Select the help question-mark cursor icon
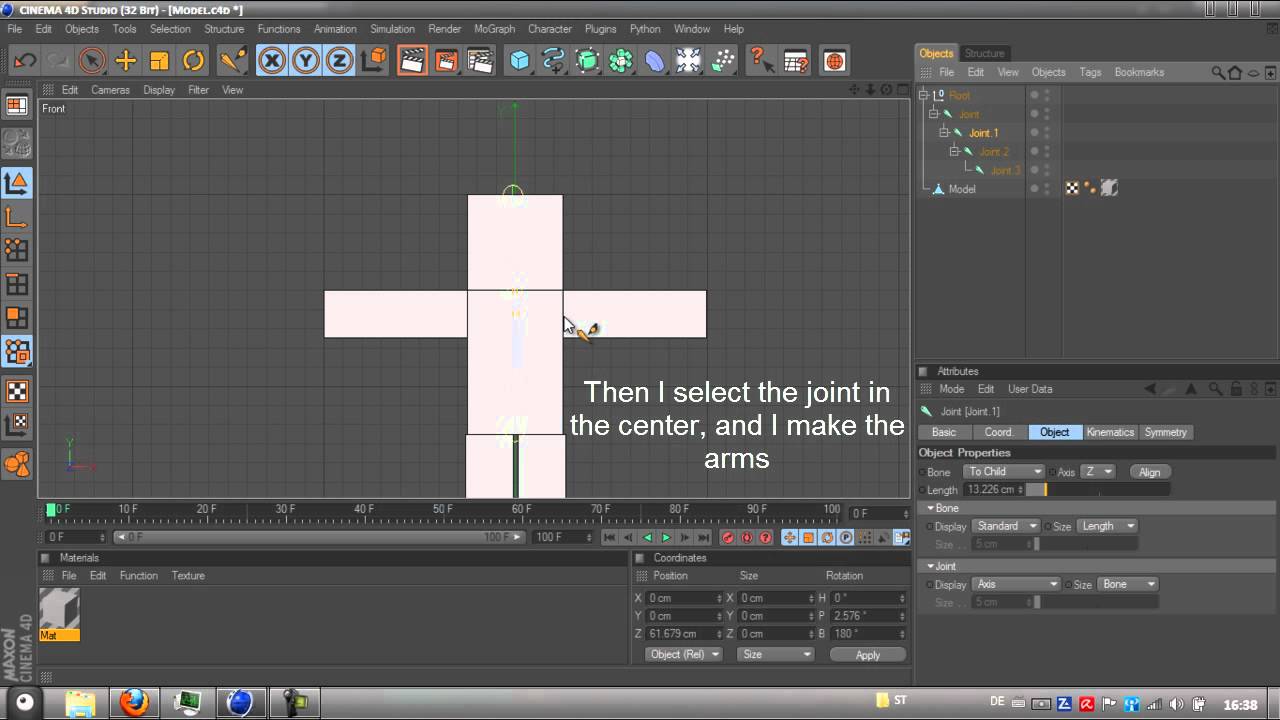The image size is (1280, 720). click(762, 61)
